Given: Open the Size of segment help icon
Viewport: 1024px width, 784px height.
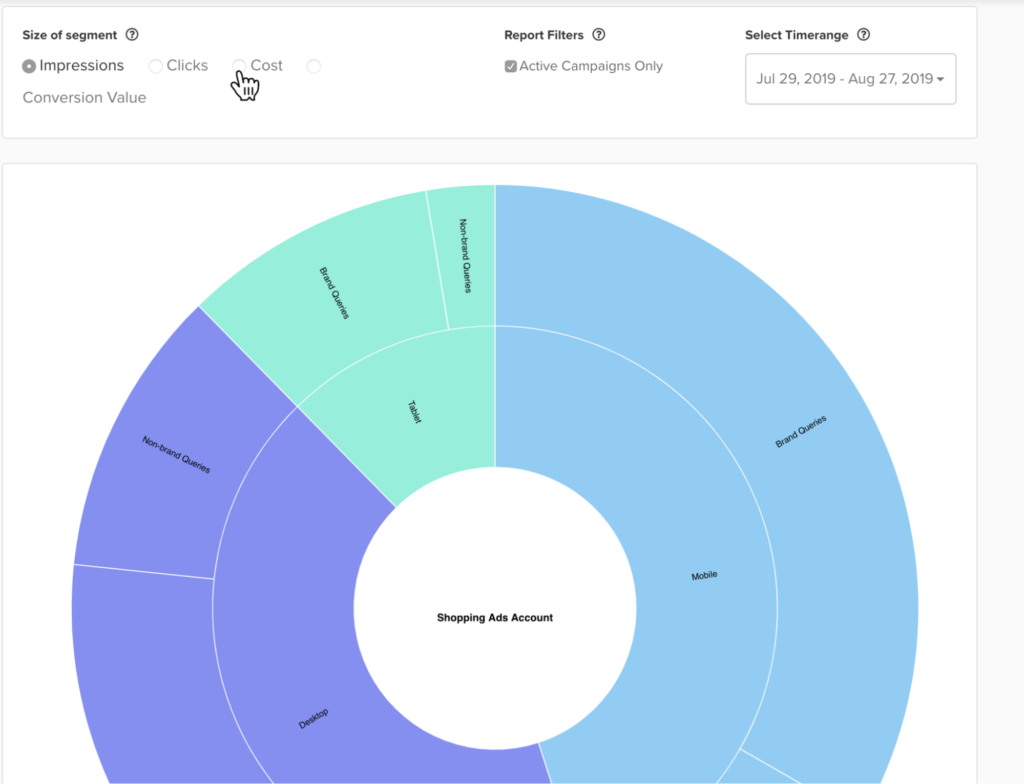Looking at the screenshot, I should click(132, 35).
